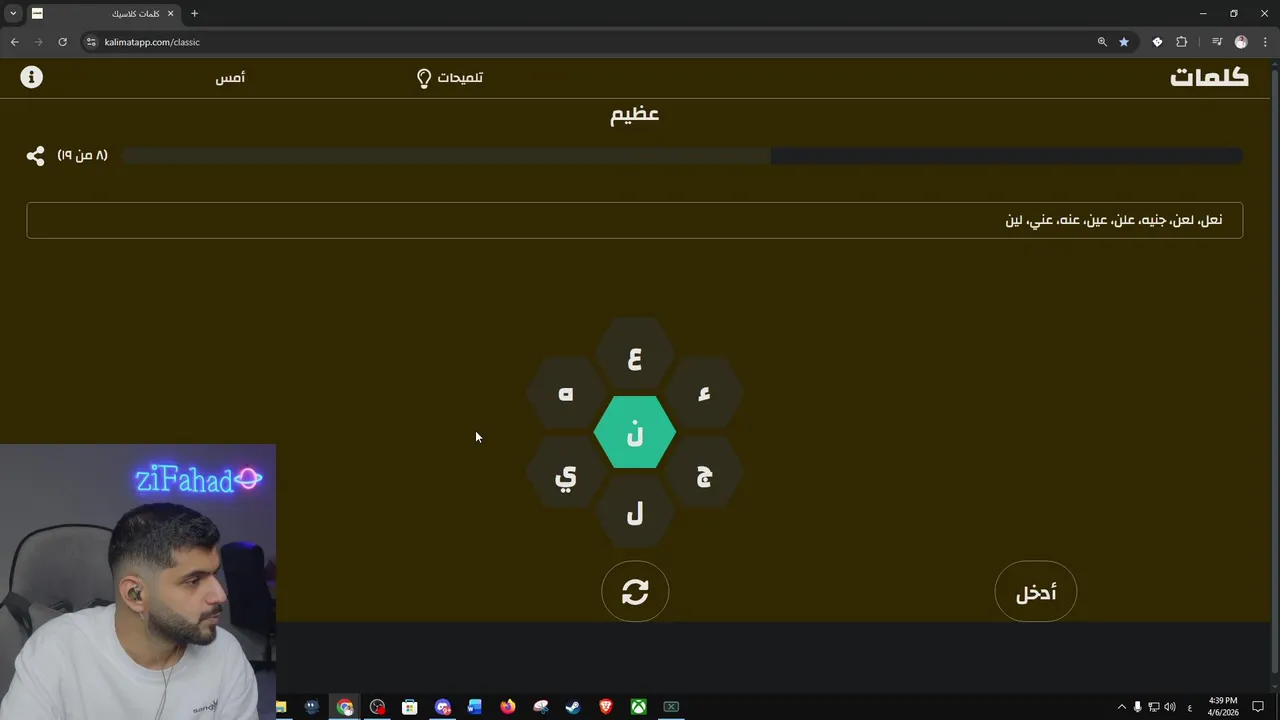
Task: Expand the found words list box
Action: tap(635, 220)
